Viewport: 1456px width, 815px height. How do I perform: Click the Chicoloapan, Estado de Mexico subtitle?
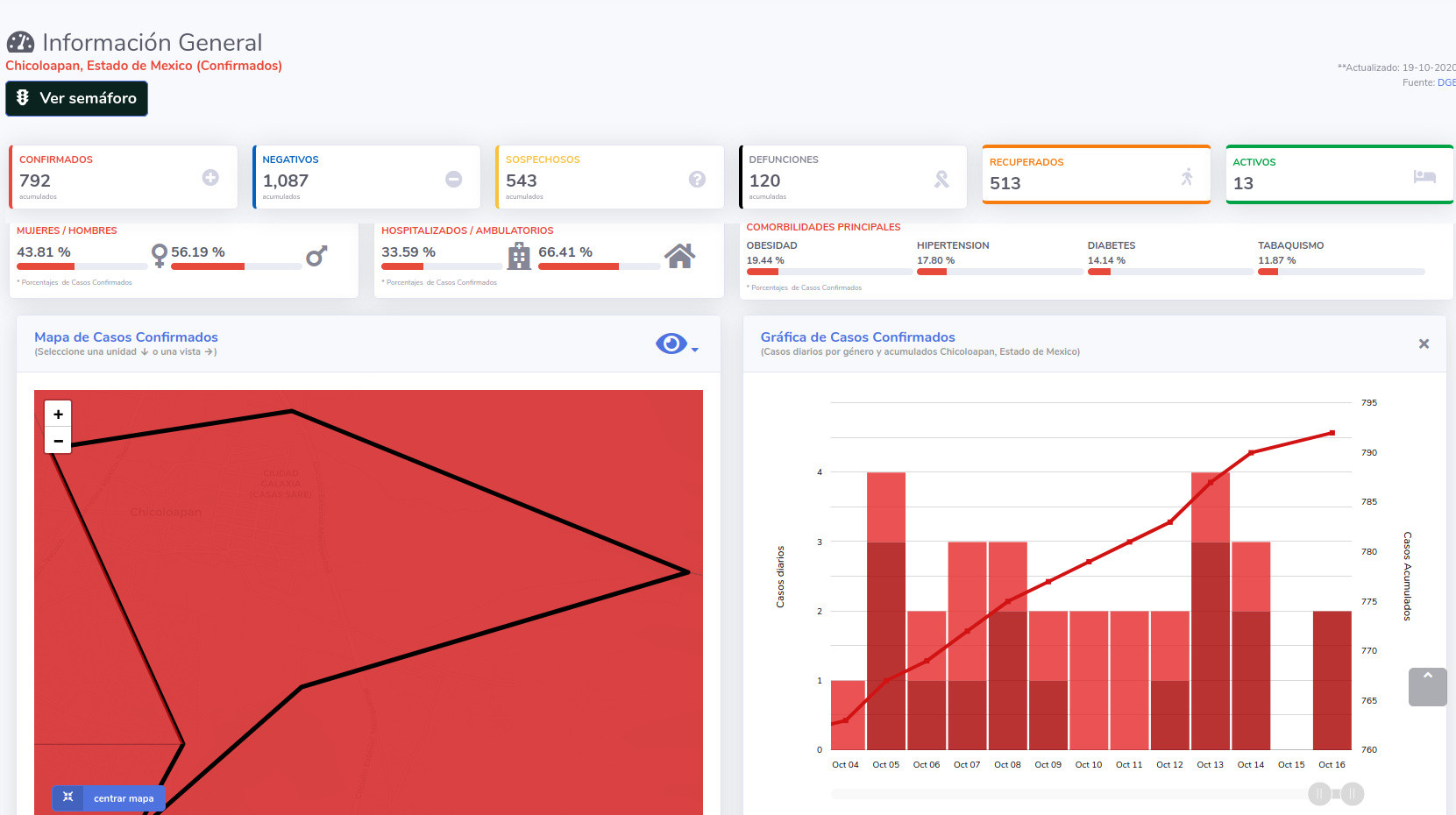click(144, 66)
